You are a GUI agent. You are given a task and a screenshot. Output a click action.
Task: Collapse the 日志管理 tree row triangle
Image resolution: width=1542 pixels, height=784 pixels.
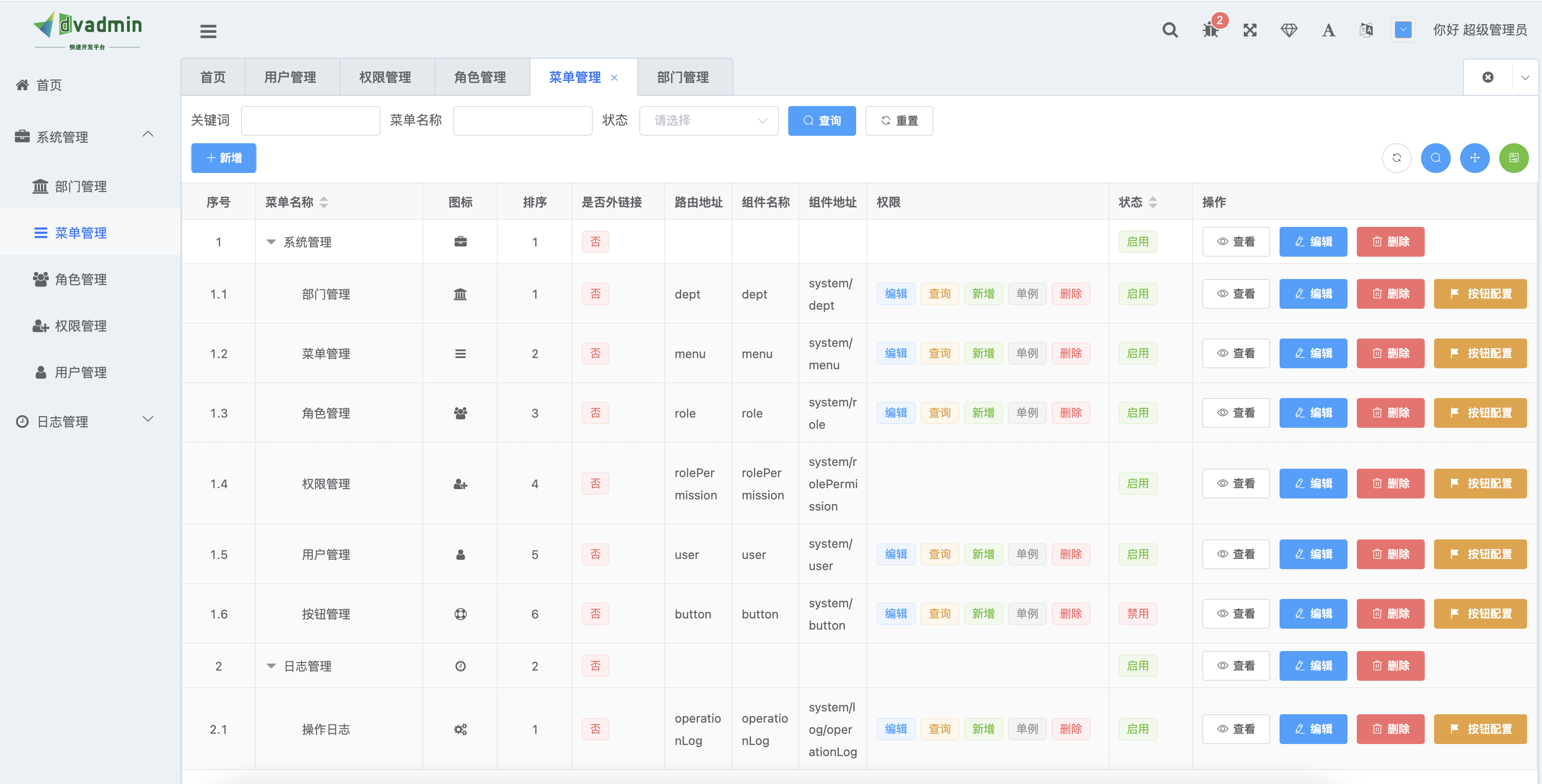pyautogui.click(x=271, y=666)
